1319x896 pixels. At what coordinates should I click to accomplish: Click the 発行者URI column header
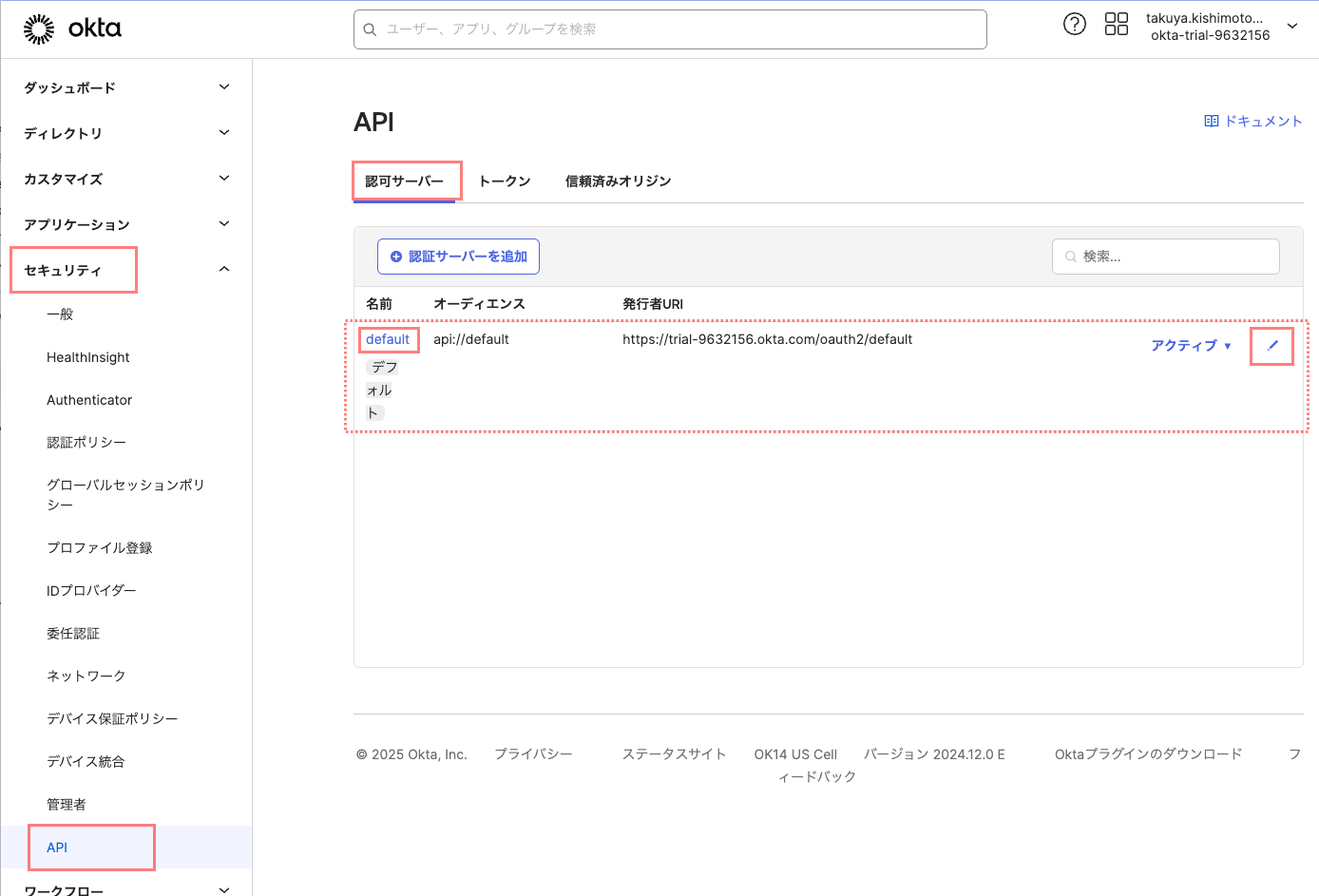(653, 304)
